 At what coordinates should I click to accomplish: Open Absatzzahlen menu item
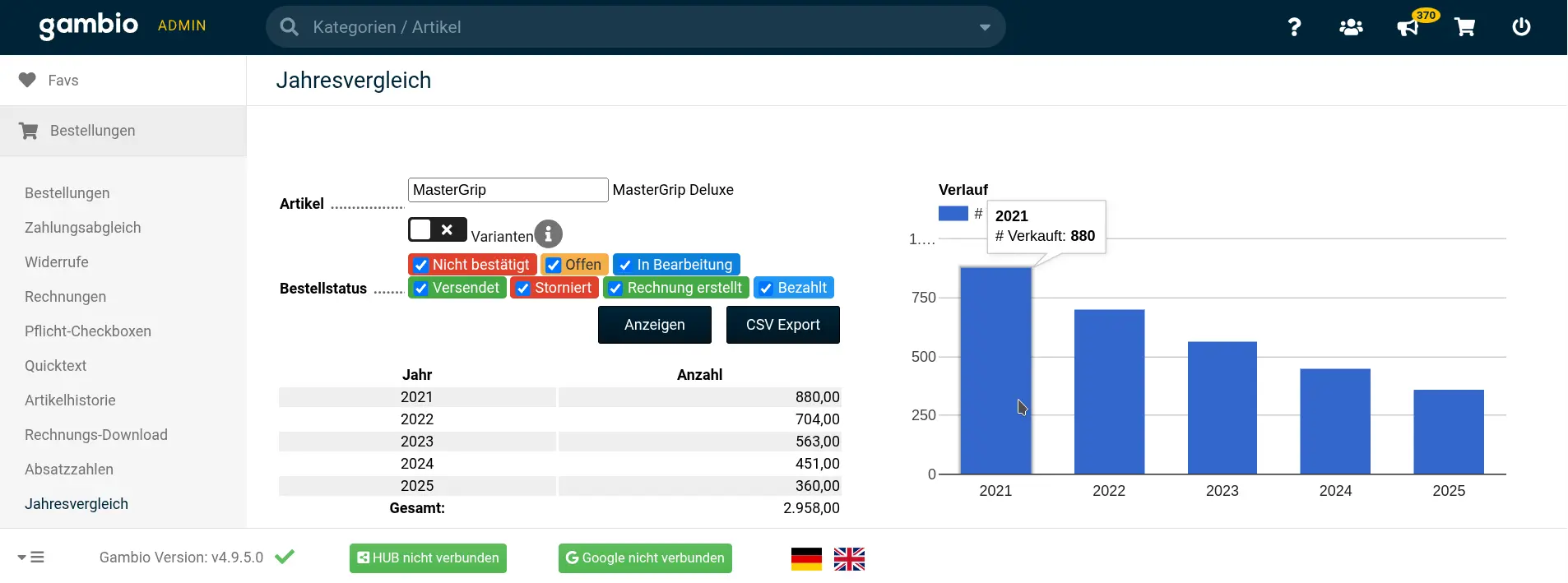(69, 470)
